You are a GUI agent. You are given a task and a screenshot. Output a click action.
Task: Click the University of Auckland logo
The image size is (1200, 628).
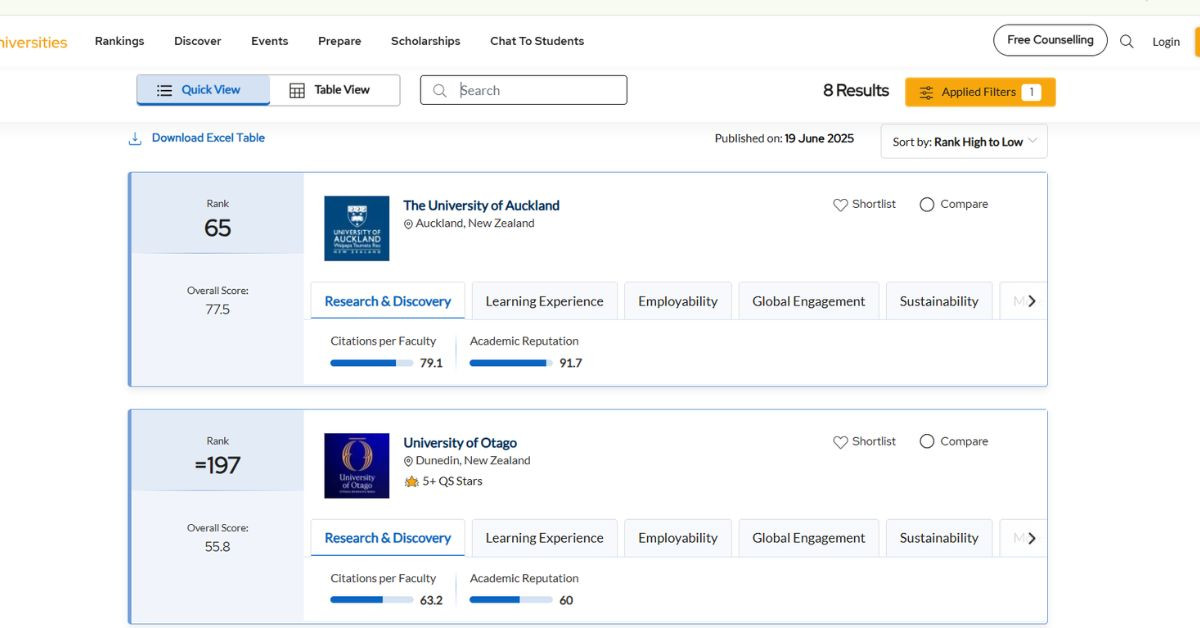point(357,228)
